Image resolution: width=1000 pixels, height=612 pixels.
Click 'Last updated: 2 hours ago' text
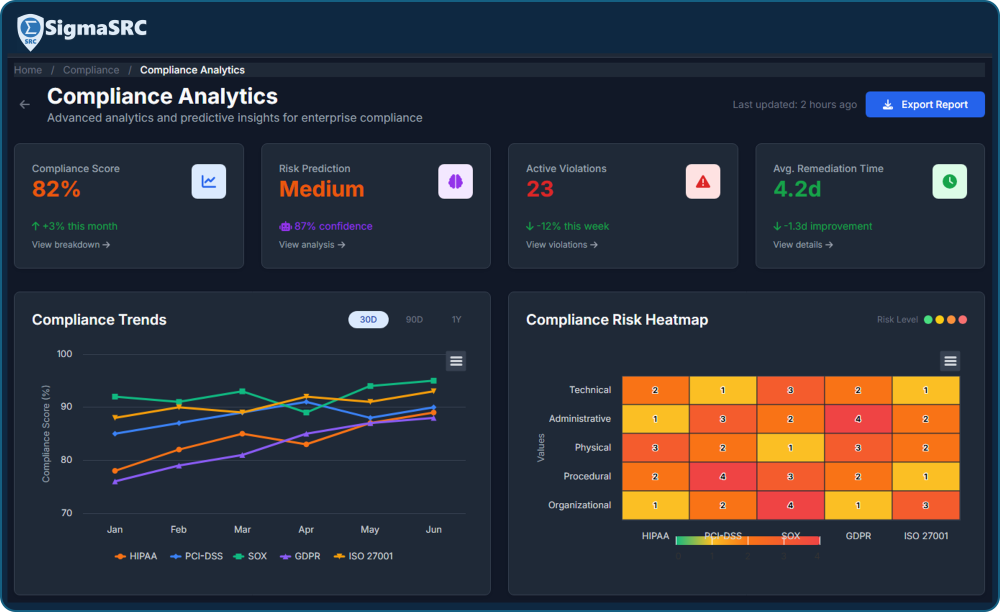795,105
